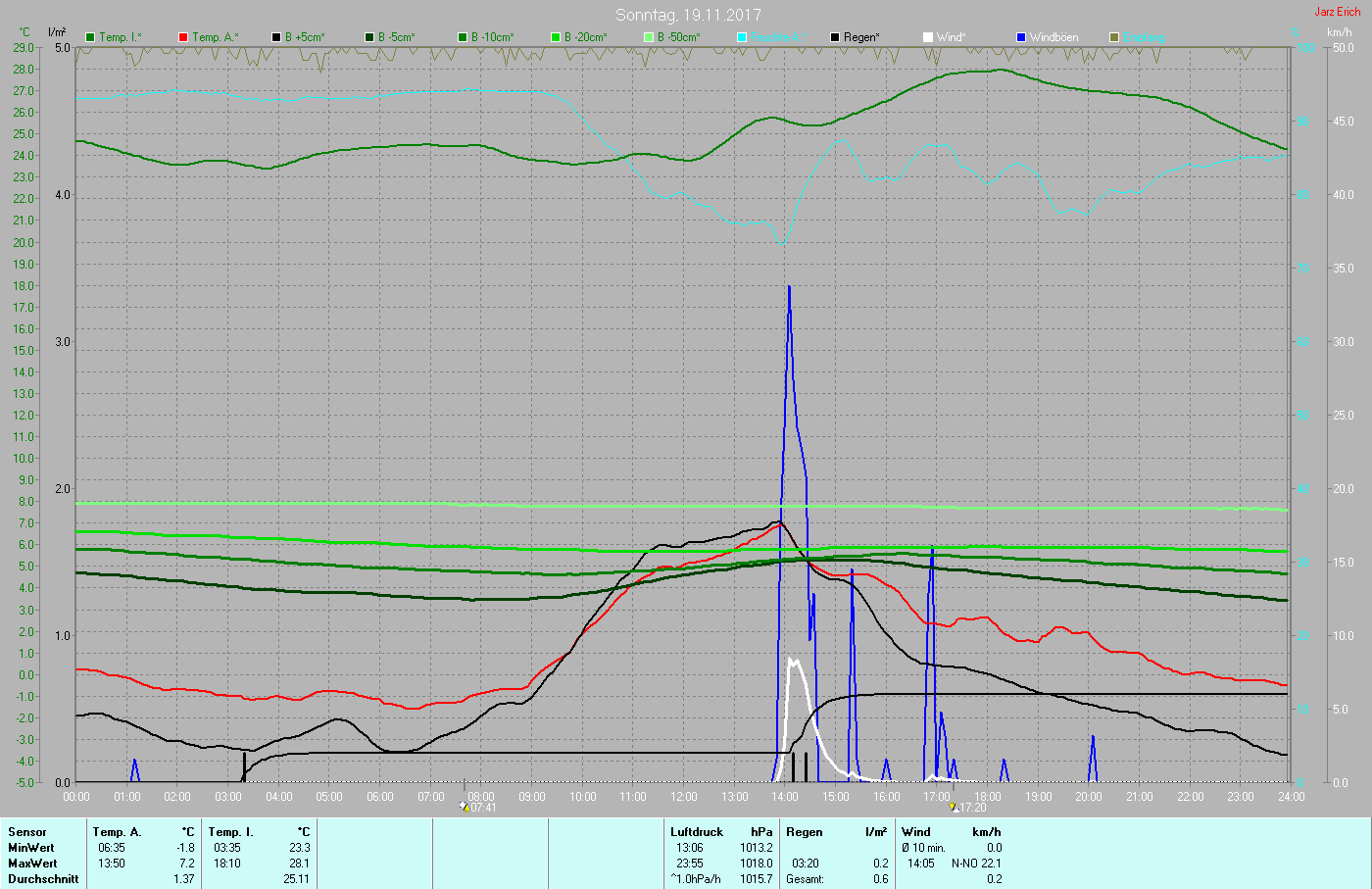Image resolution: width=1372 pixels, height=889 pixels.
Task: Pick the bright green B -20cm swatch
Action: pos(556,37)
